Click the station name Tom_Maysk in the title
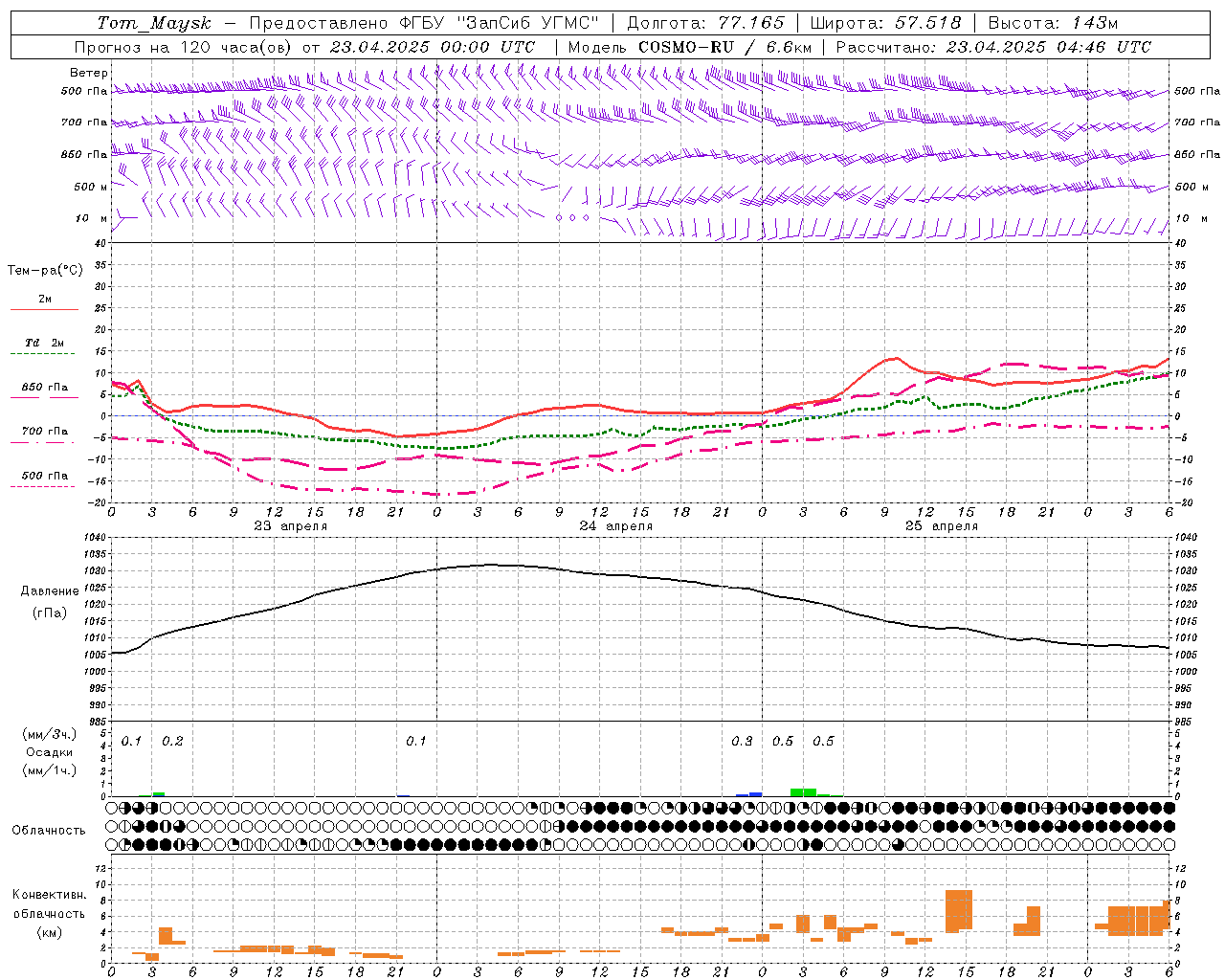The width and height of the screenshot is (1225, 980). pos(154,23)
